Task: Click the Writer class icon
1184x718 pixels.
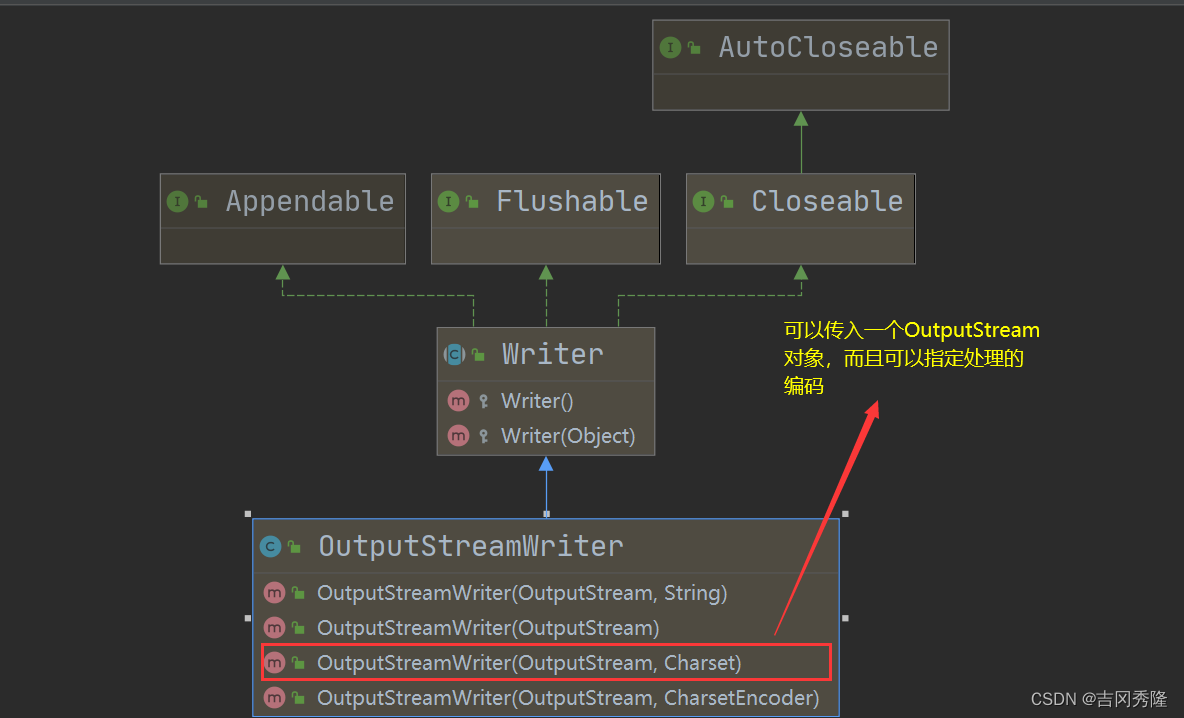Action: (x=454, y=354)
